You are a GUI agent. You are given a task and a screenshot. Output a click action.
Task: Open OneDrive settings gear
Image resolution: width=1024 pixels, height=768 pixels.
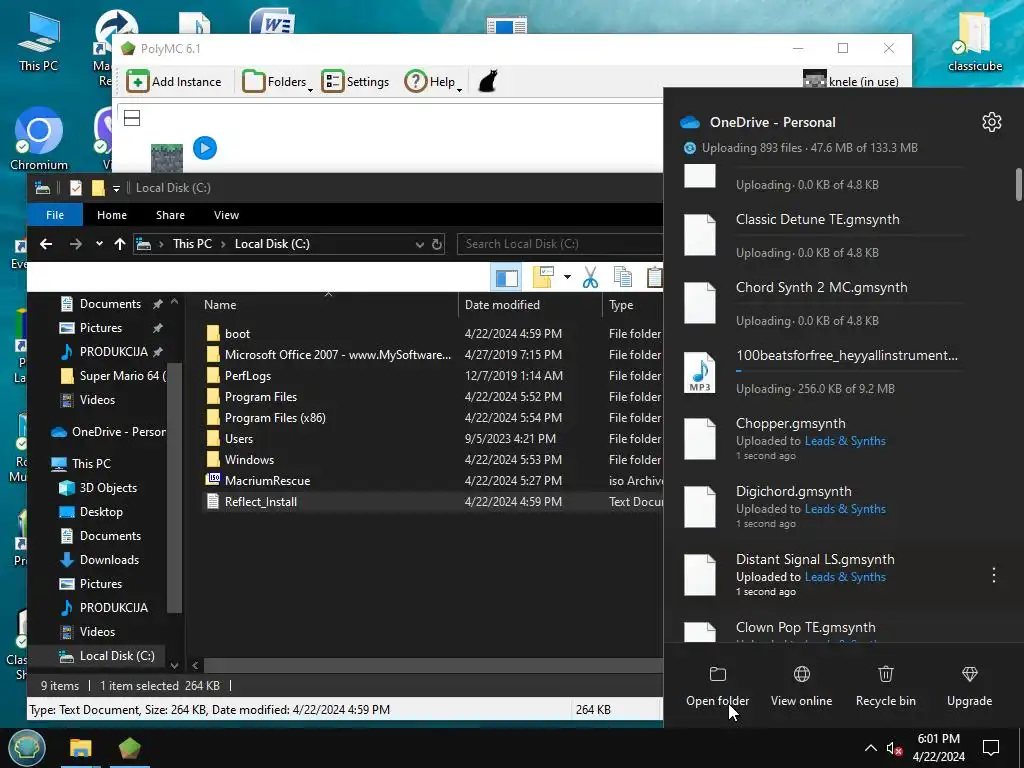click(x=991, y=122)
